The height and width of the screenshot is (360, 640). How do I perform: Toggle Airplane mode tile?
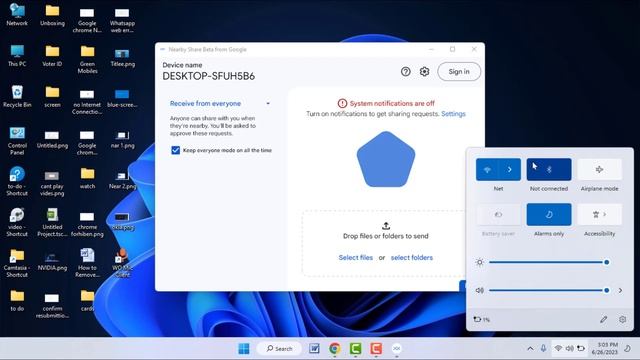click(599, 169)
